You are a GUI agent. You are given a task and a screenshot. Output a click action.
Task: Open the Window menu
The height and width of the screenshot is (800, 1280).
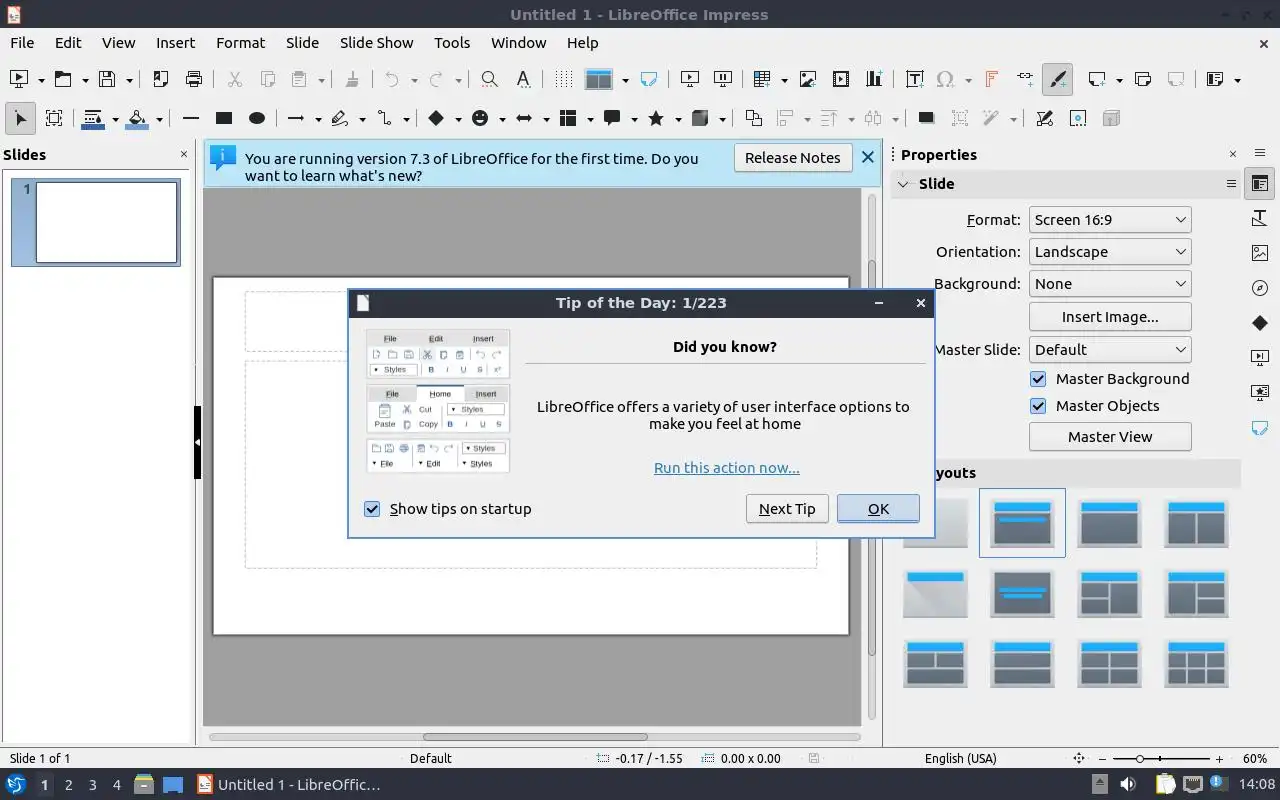[x=518, y=43]
